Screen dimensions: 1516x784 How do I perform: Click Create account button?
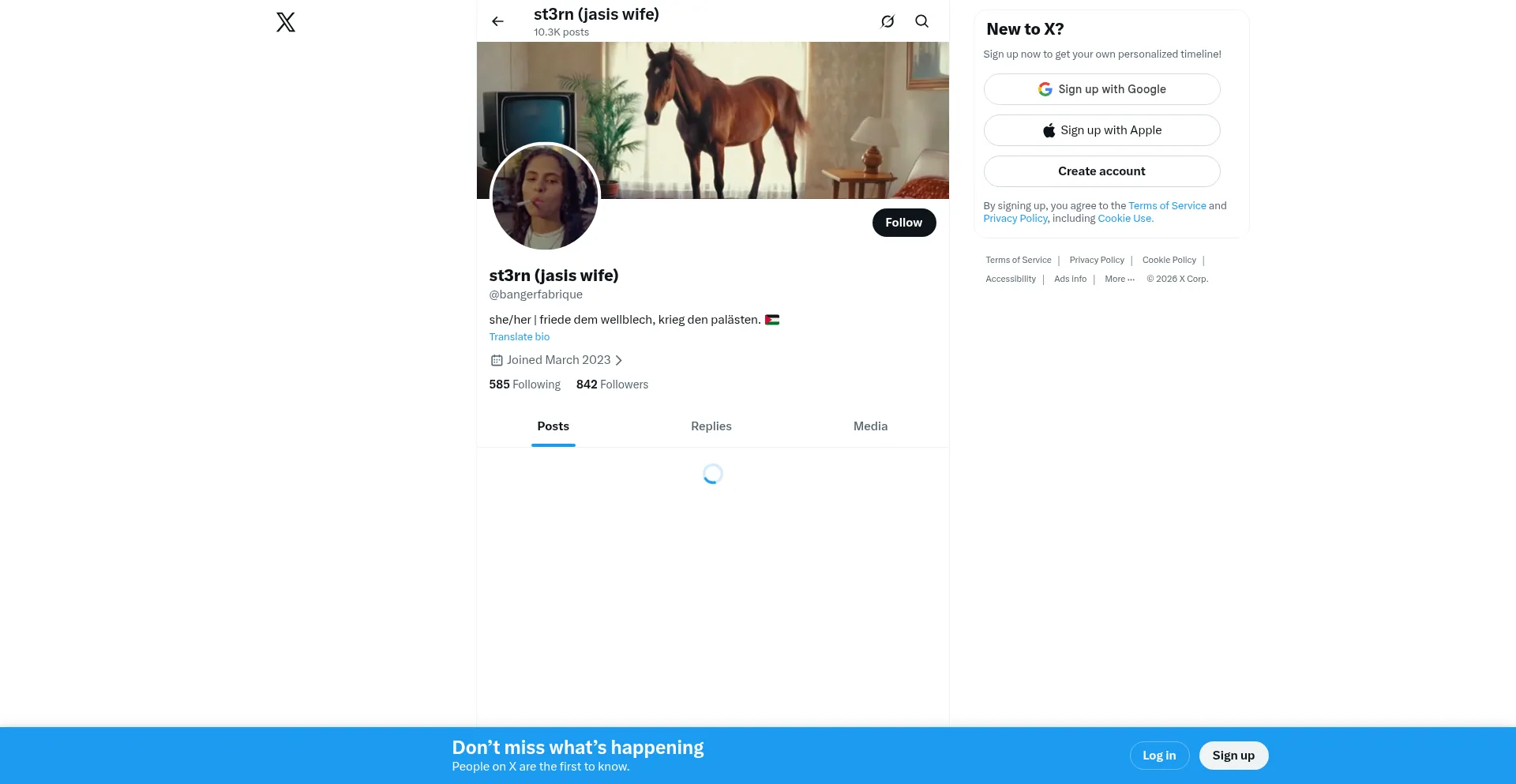[x=1101, y=171]
